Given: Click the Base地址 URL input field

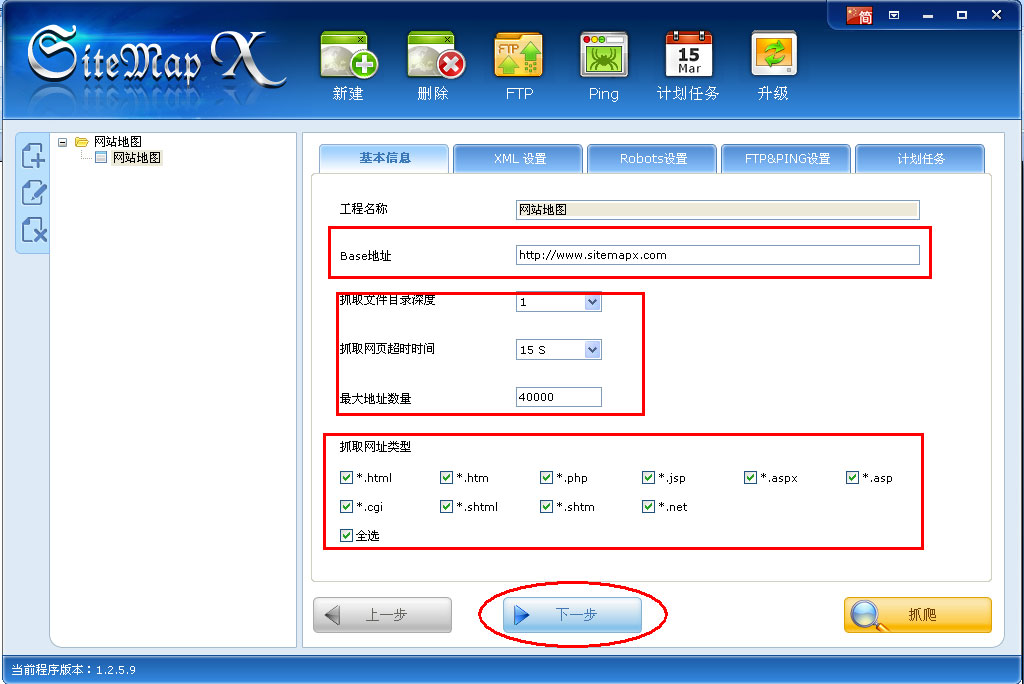Looking at the screenshot, I should (717, 255).
